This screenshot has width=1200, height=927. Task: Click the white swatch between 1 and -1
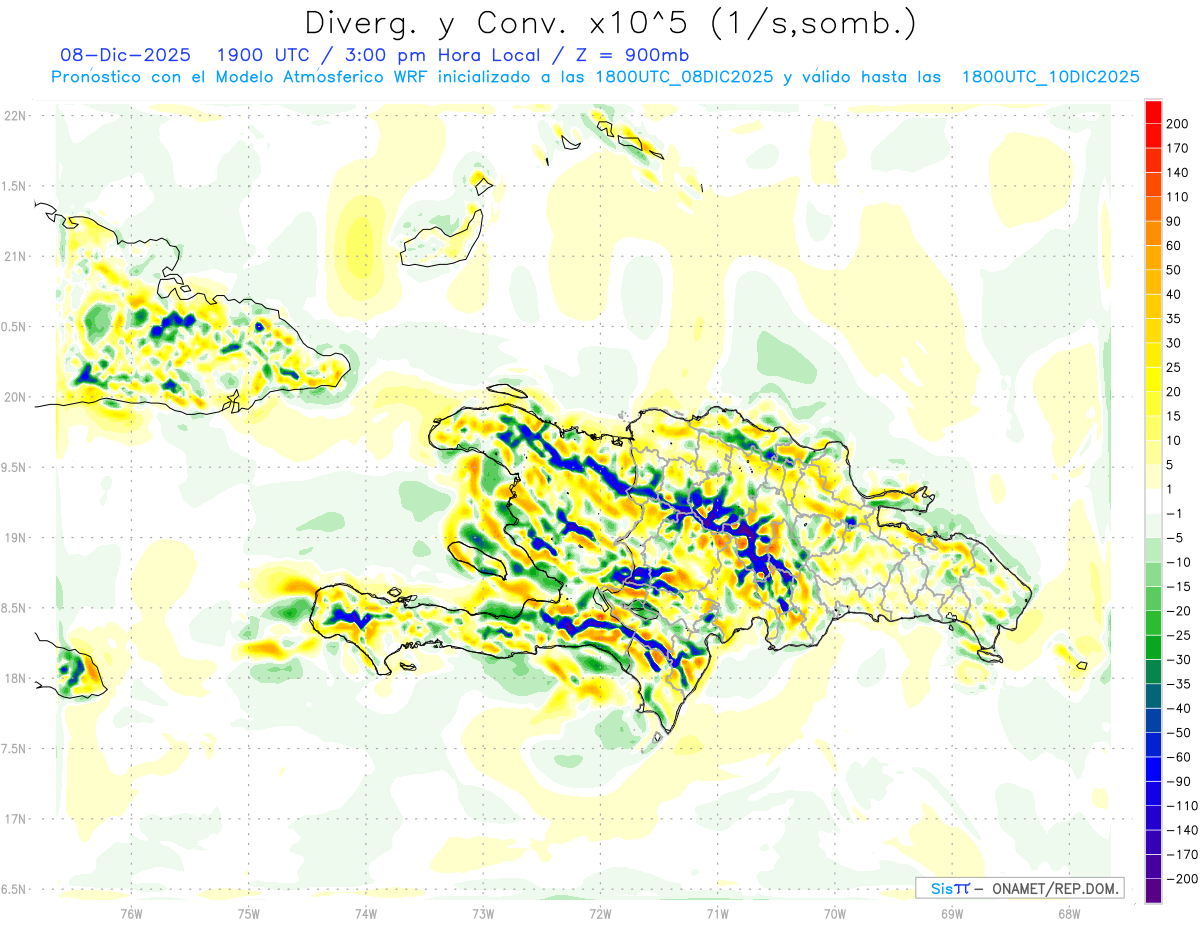pyautogui.click(x=1153, y=501)
